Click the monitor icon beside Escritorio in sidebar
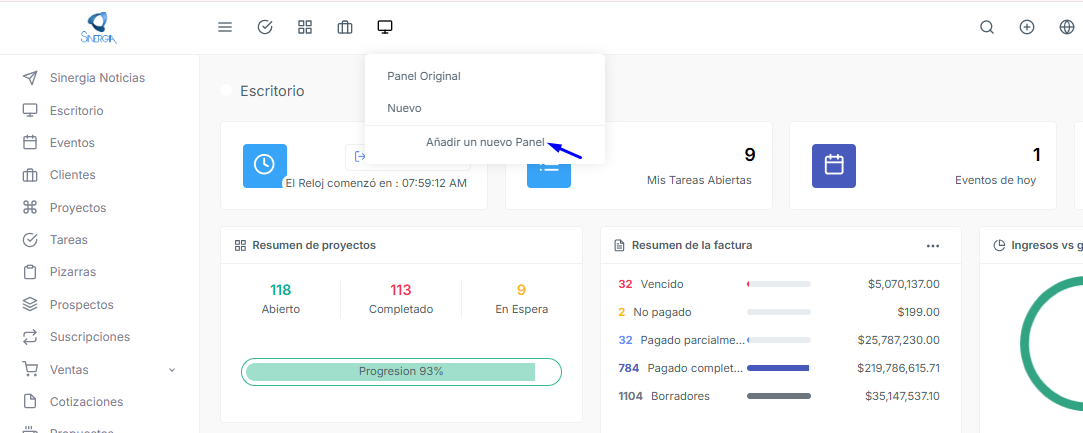 pos(30,110)
